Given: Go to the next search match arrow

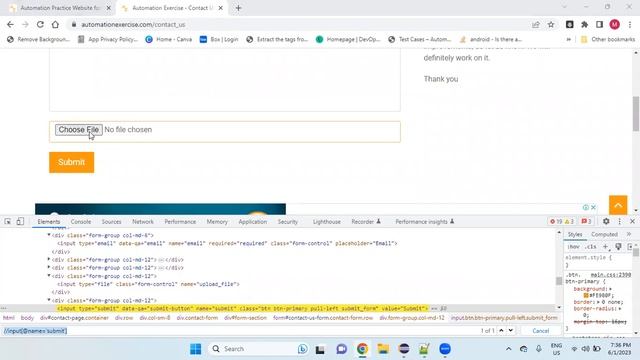Looking at the screenshot, I should coord(511,330).
